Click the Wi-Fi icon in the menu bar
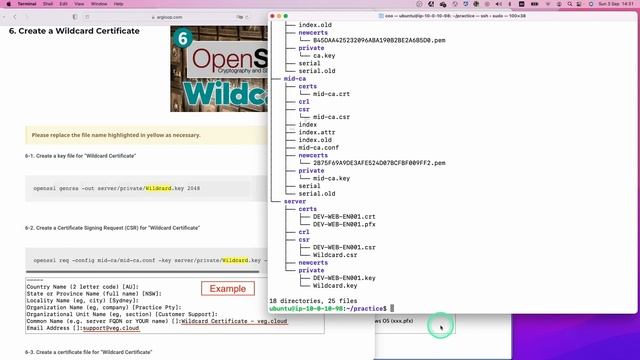The image size is (640, 360). [548, 4]
